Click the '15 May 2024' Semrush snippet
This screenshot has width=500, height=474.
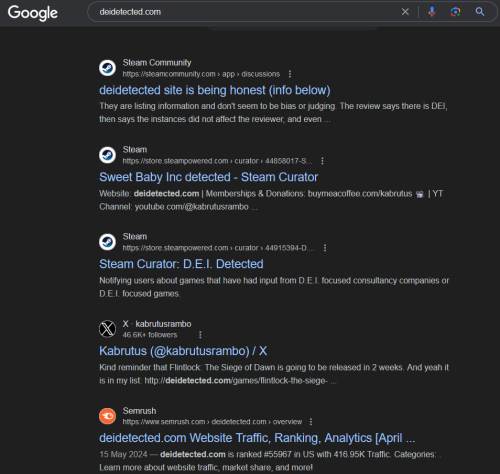coord(270,461)
